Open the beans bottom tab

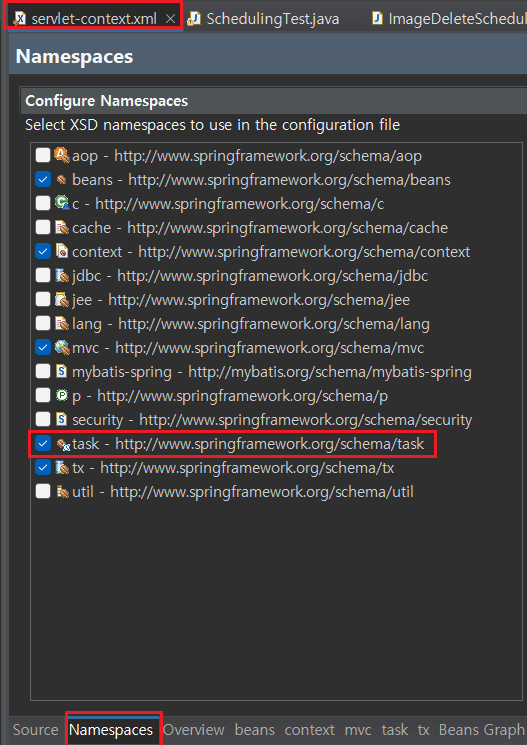click(x=255, y=729)
